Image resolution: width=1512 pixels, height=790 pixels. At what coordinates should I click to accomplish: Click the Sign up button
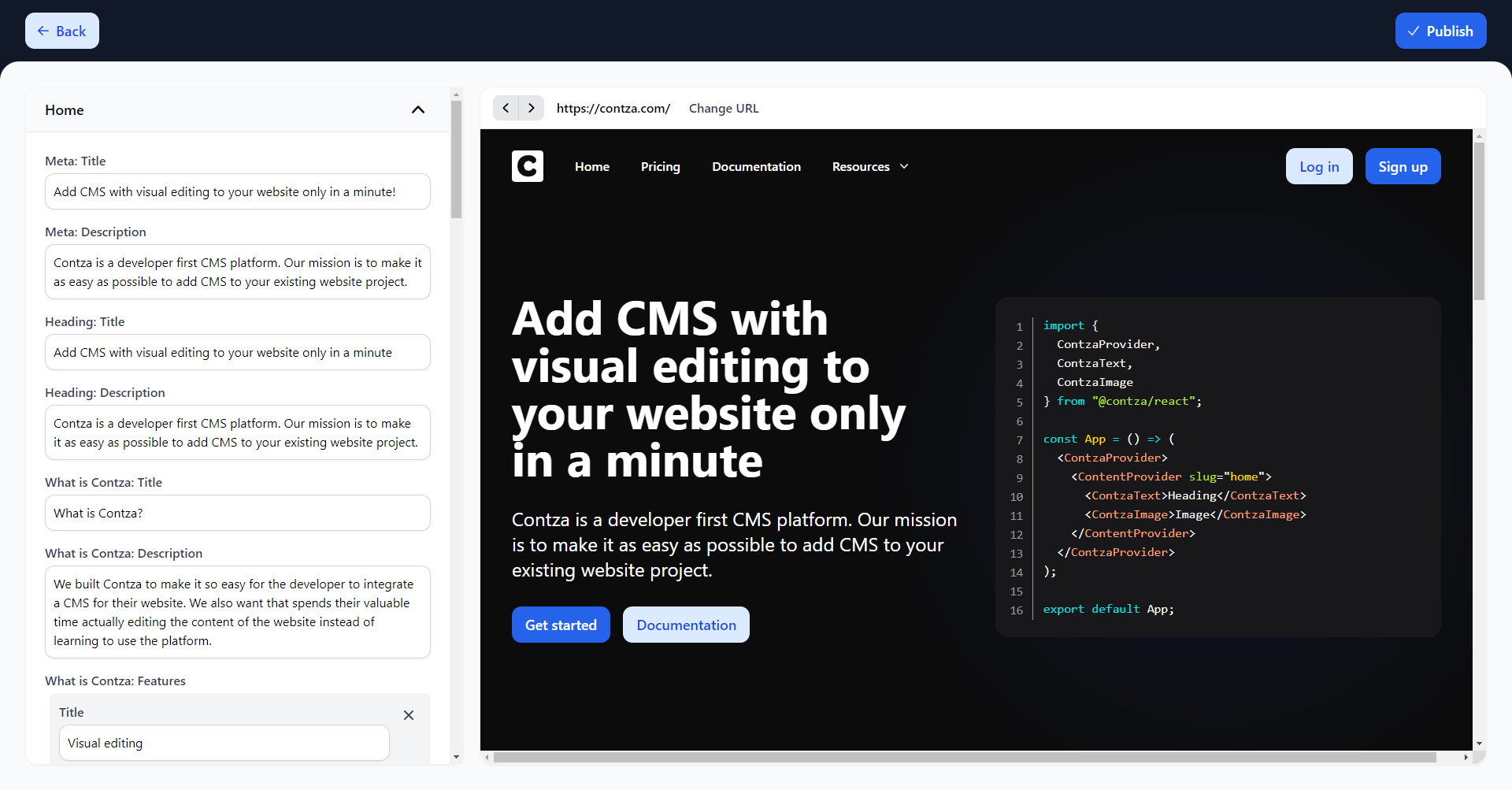click(1403, 166)
